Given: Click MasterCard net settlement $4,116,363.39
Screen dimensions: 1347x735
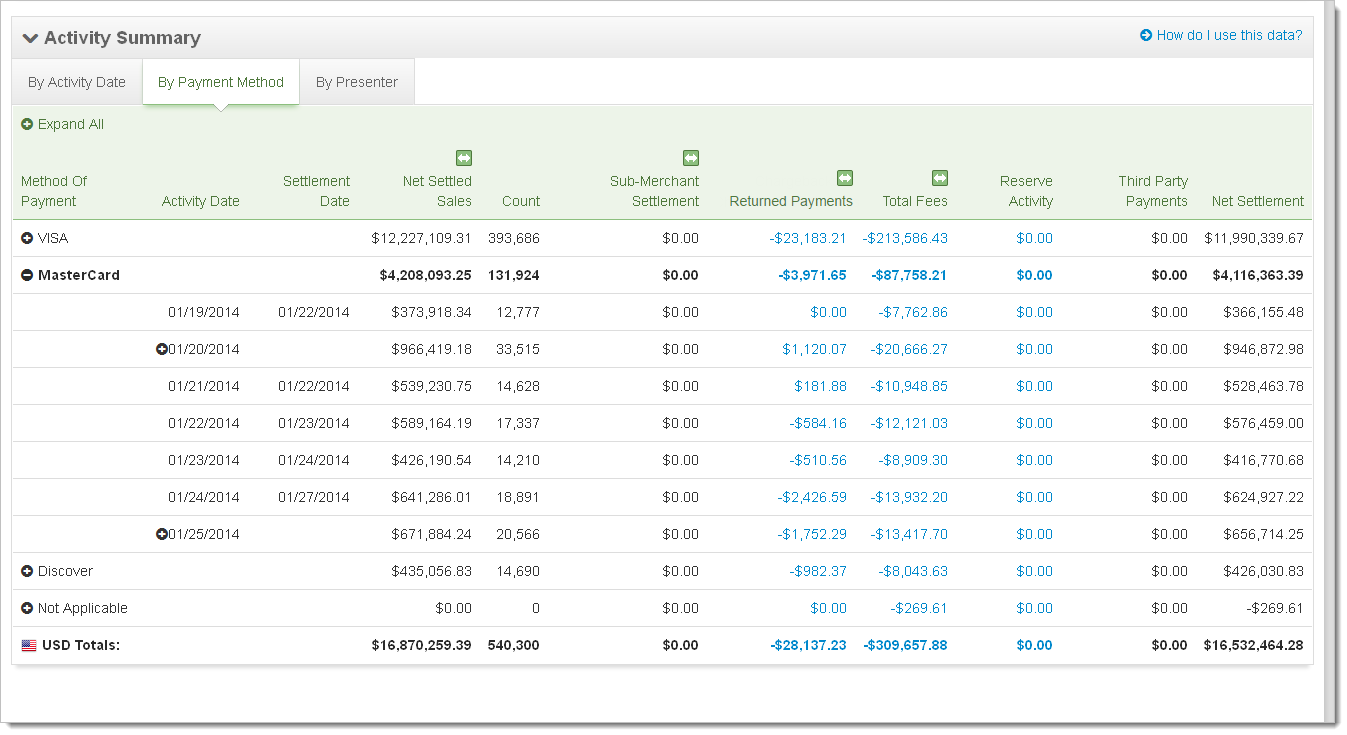Looking at the screenshot, I should (1258, 276).
